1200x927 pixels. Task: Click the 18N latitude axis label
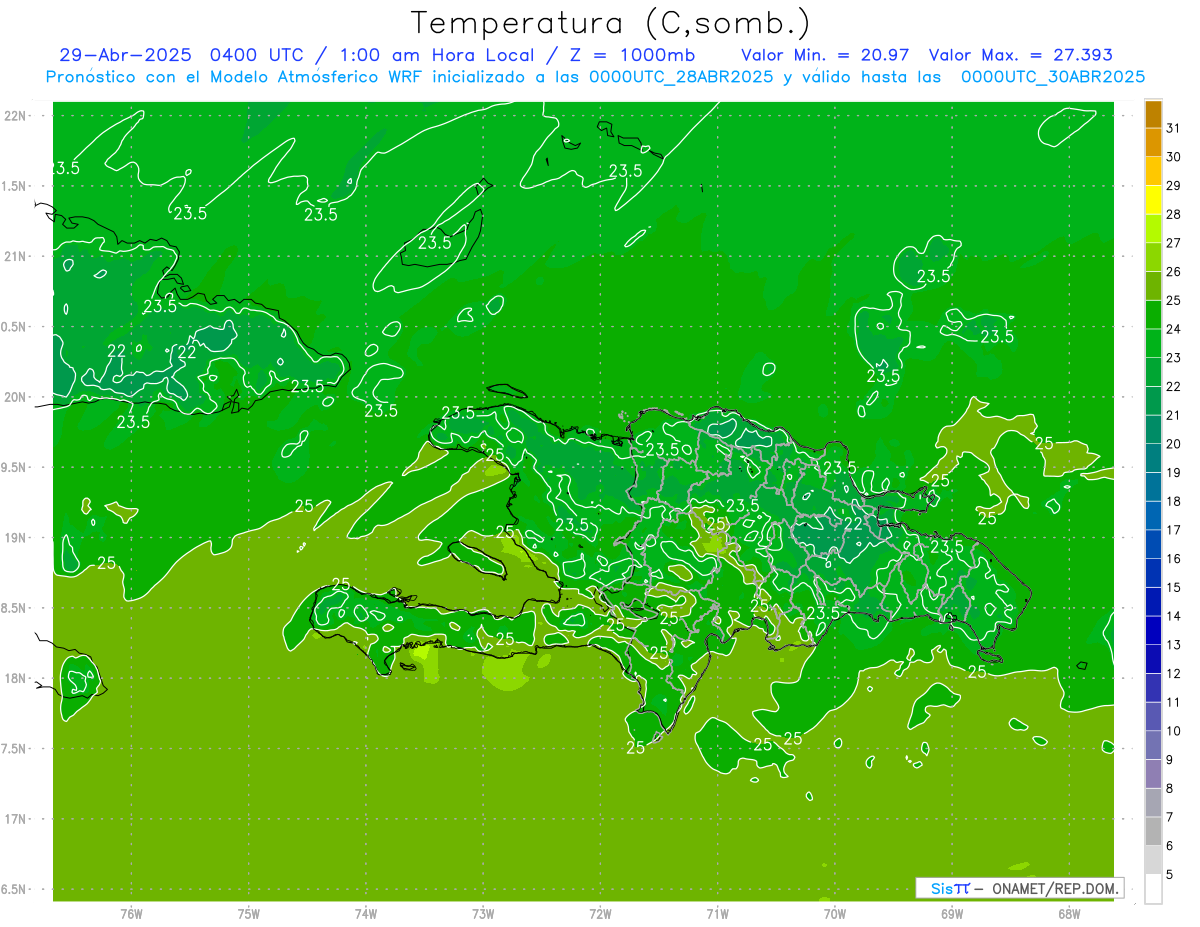tap(15, 678)
